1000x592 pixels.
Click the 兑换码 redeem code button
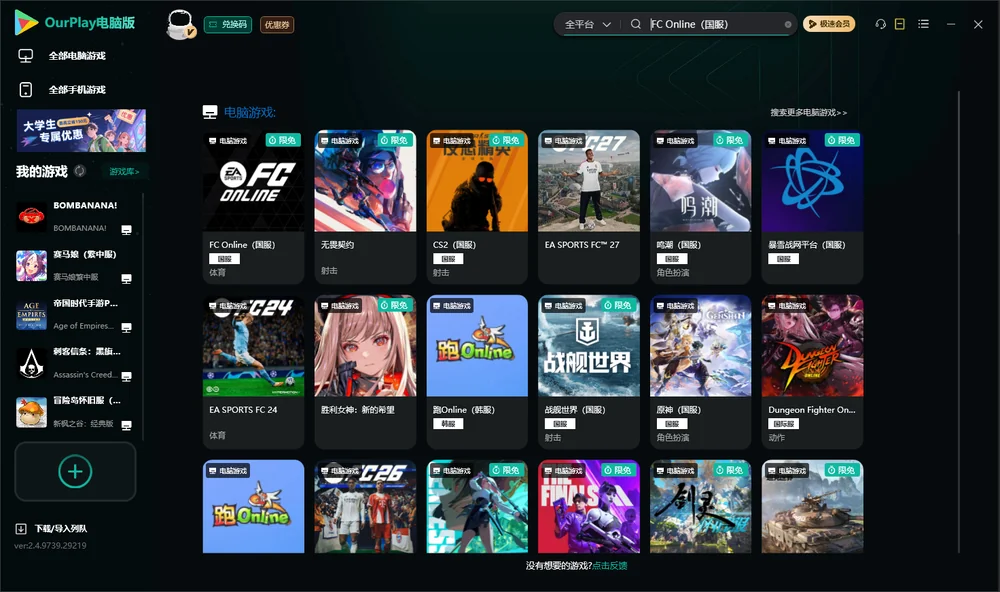pos(228,25)
